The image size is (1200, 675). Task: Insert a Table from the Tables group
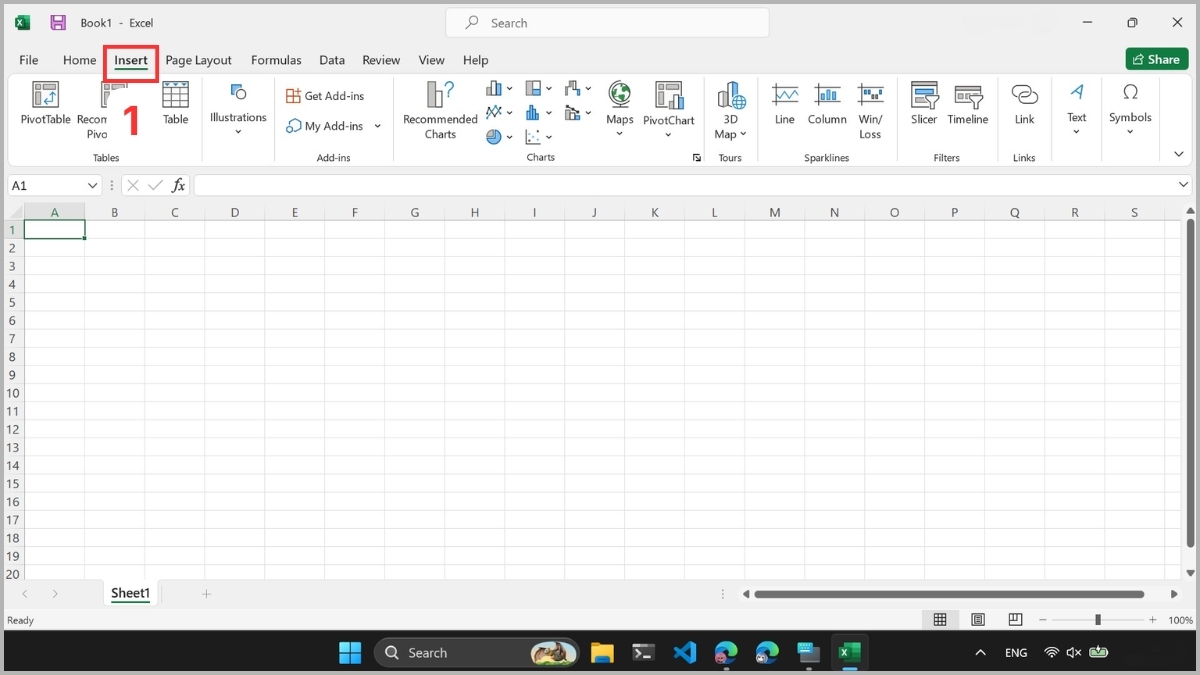(176, 104)
